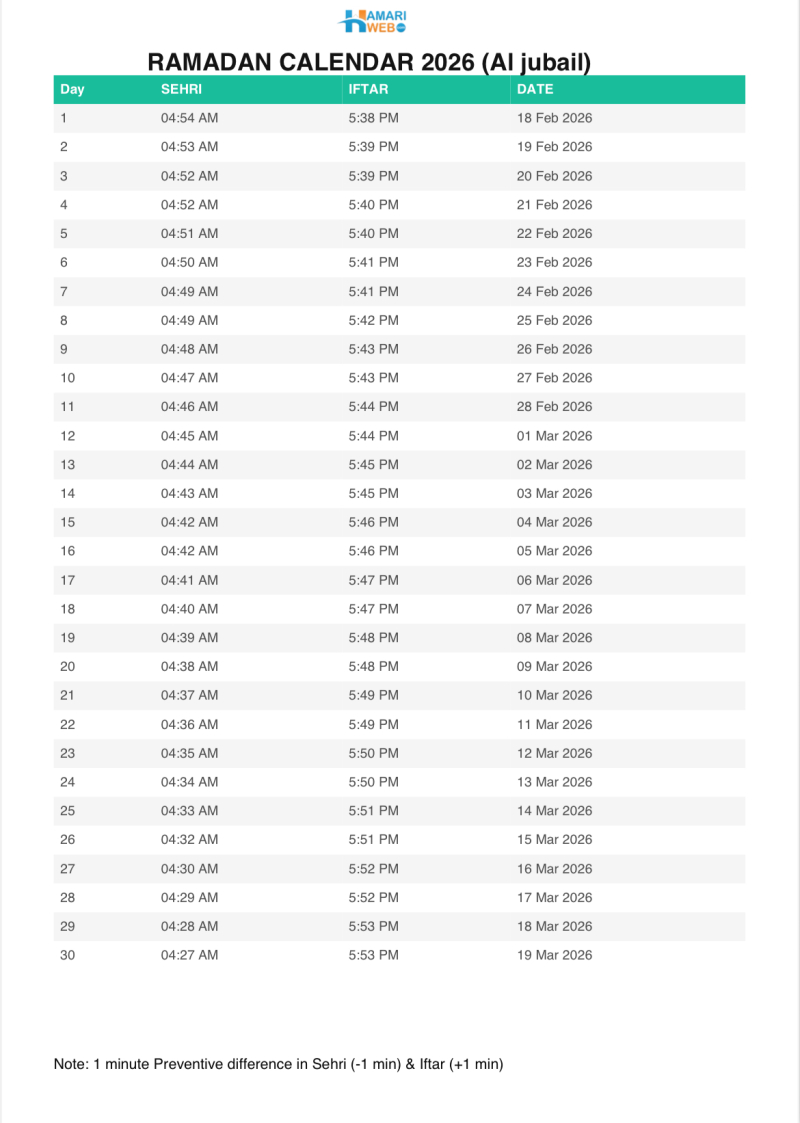
Task: Click day number 10 in table
Action: coord(67,378)
